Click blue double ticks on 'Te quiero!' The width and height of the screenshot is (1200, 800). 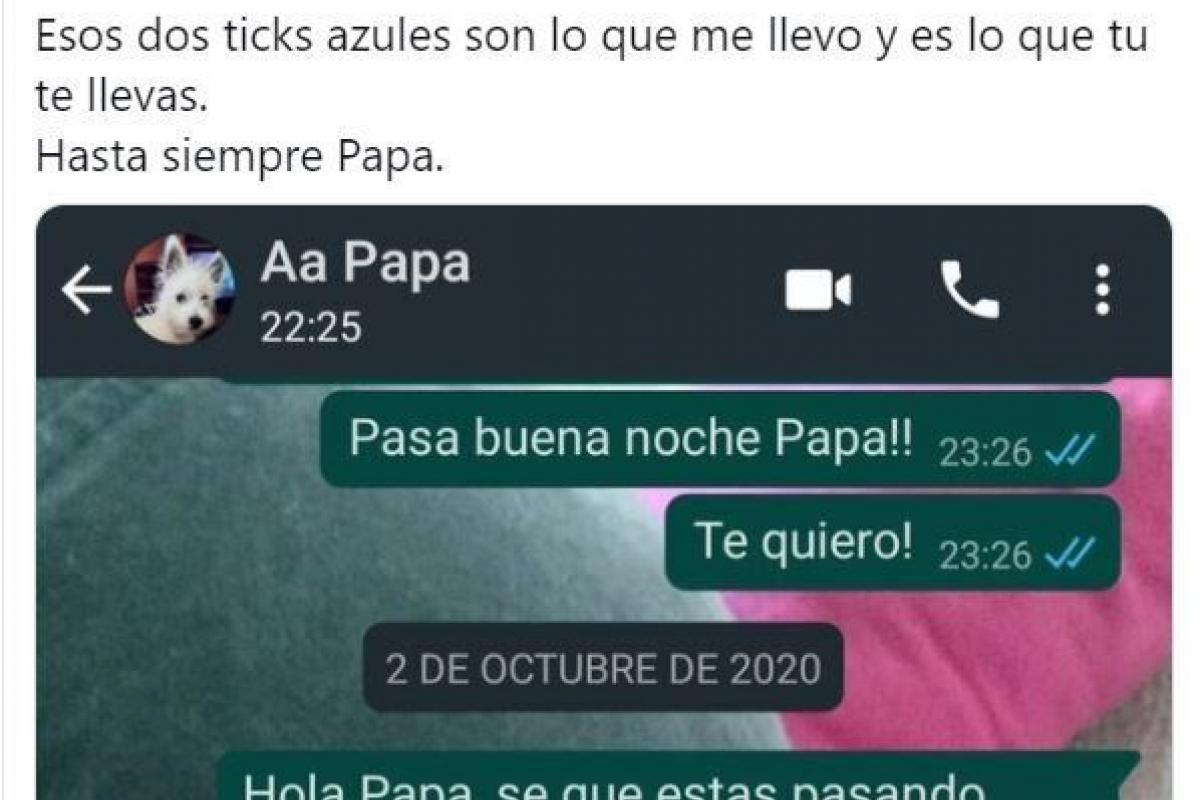coord(1069,553)
